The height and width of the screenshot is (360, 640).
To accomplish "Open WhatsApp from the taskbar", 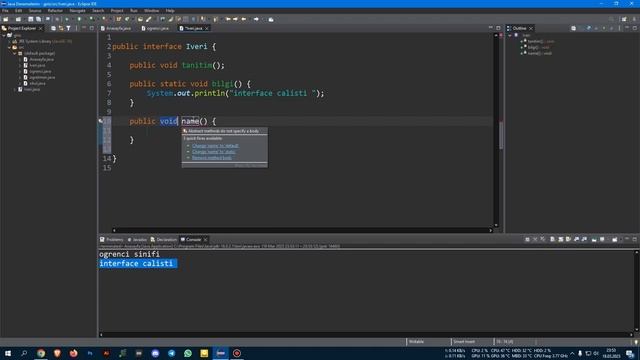I will click(x=188, y=353).
